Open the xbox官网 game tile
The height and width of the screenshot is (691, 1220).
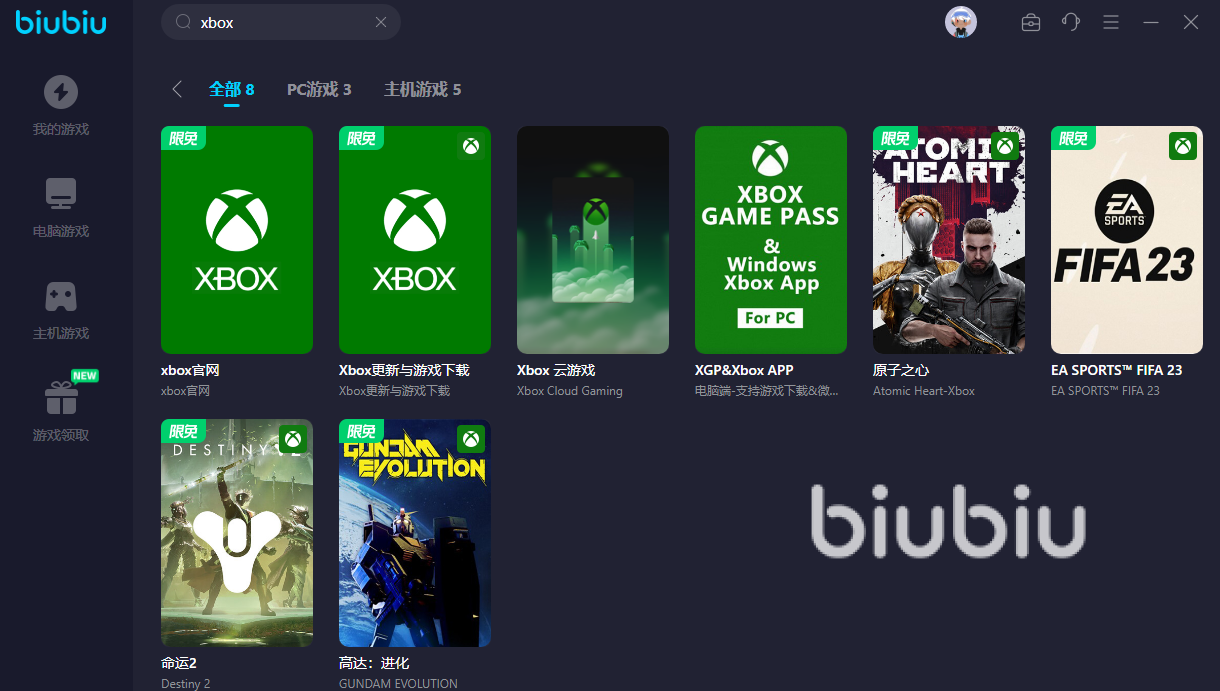pyautogui.click(x=237, y=240)
